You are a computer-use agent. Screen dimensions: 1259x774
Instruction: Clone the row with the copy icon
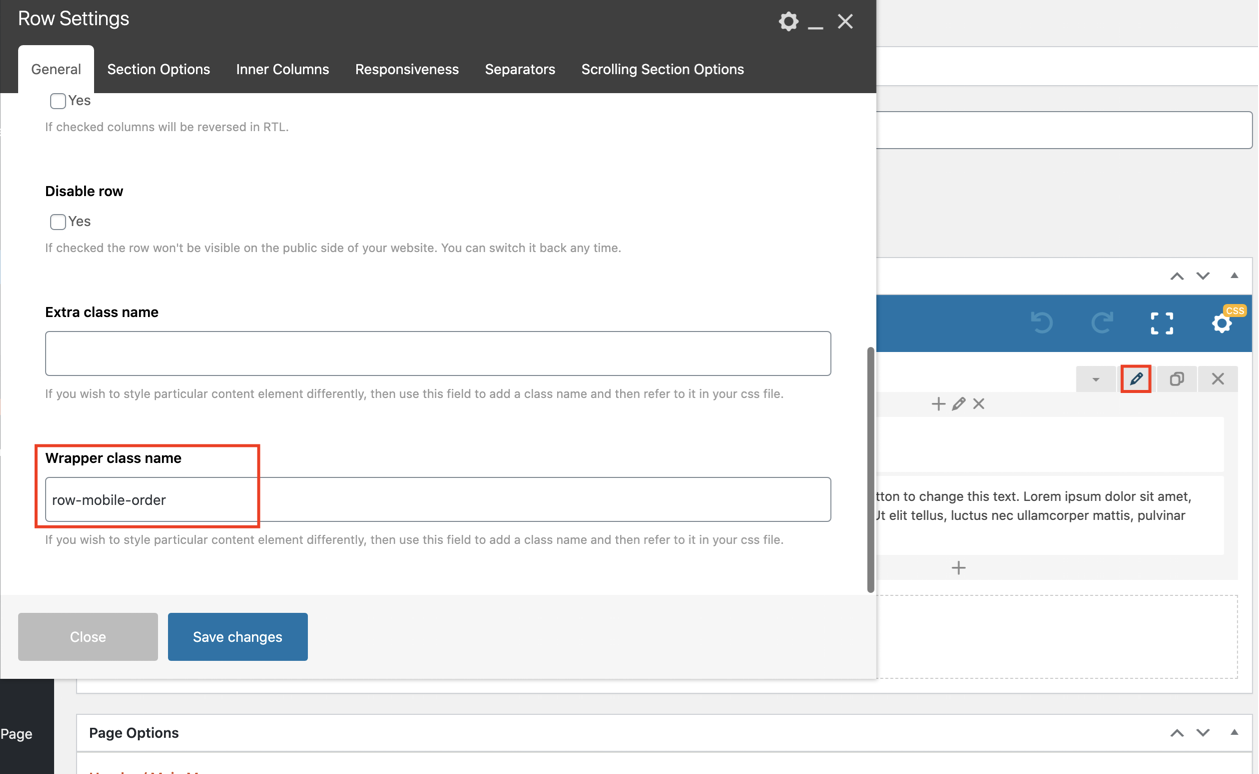coord(1177,379)
